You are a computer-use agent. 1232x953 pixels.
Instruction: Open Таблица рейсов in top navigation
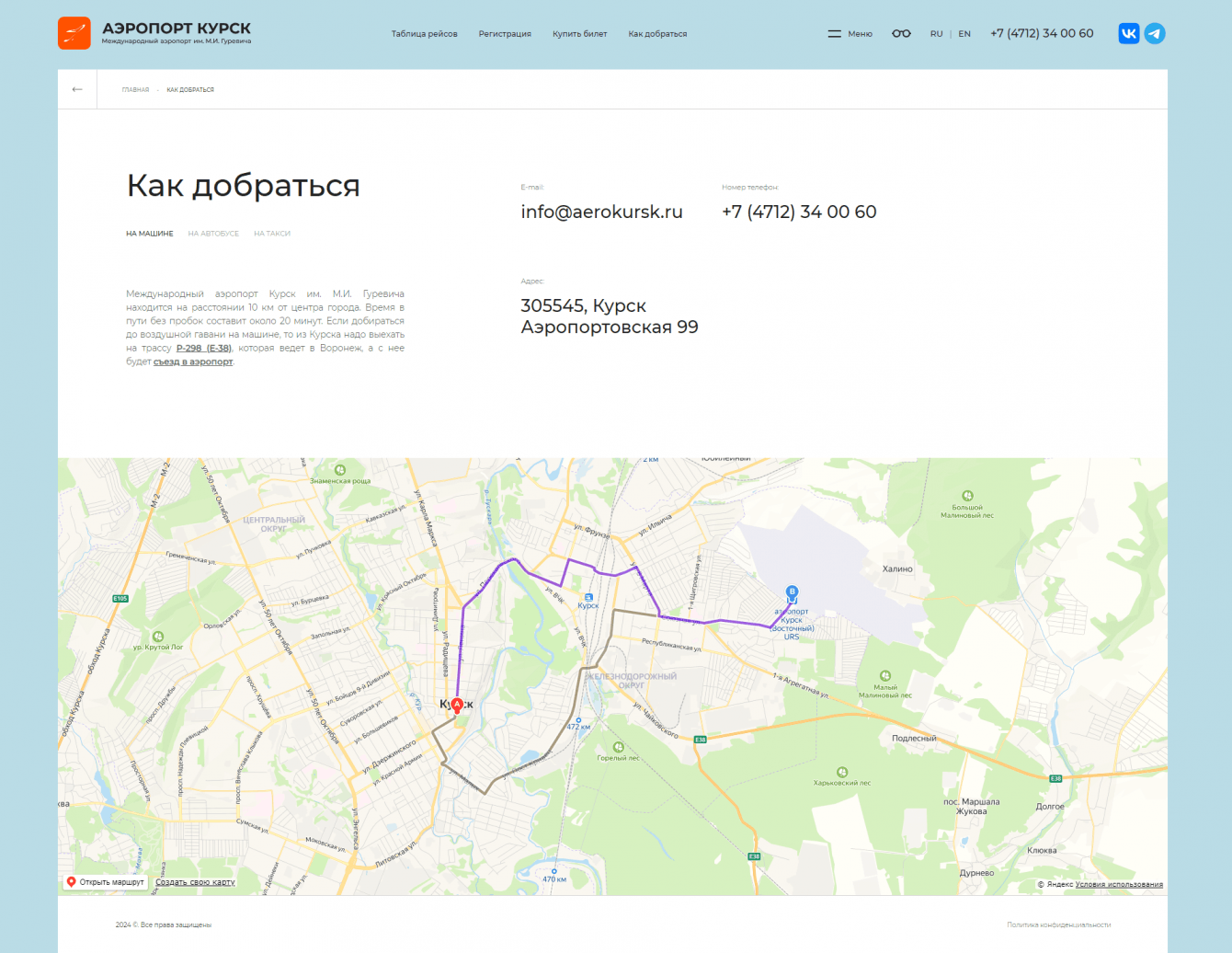425,34
